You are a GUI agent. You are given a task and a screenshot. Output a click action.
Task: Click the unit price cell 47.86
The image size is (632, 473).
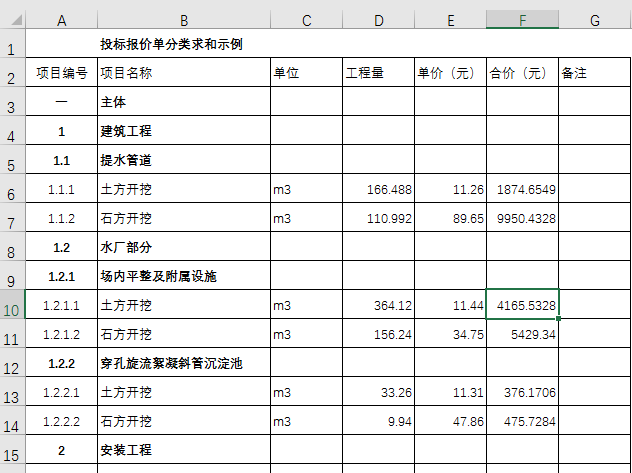point(450,421)
